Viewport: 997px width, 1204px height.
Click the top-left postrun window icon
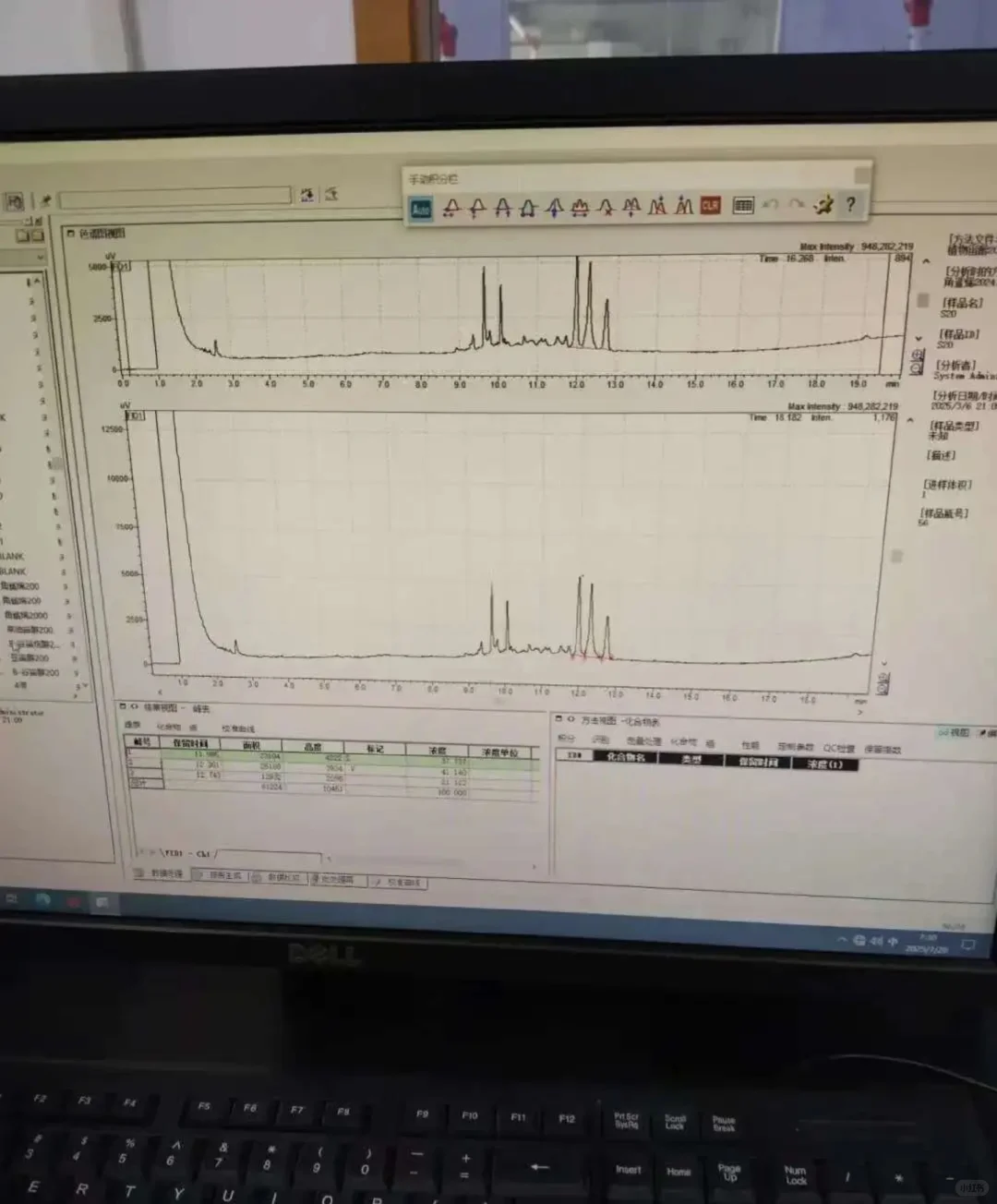click(15, 200)
